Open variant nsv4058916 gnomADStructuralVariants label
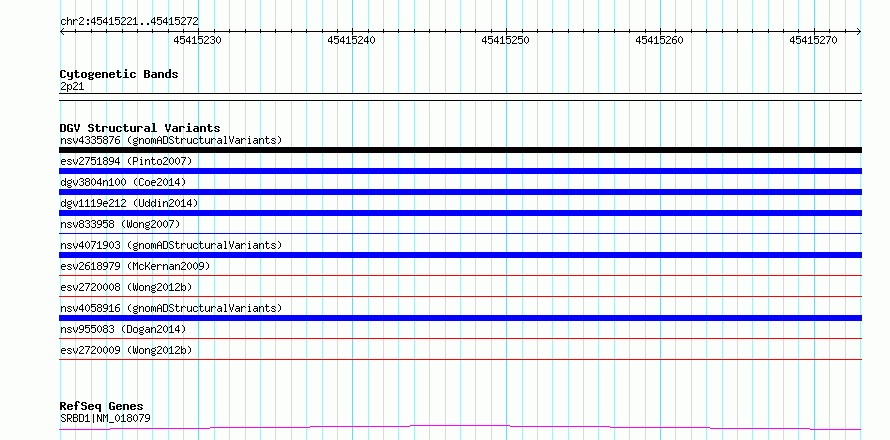The height and width of the screenshot is (440, 890). pyautogui.click(x=171, y=308)
